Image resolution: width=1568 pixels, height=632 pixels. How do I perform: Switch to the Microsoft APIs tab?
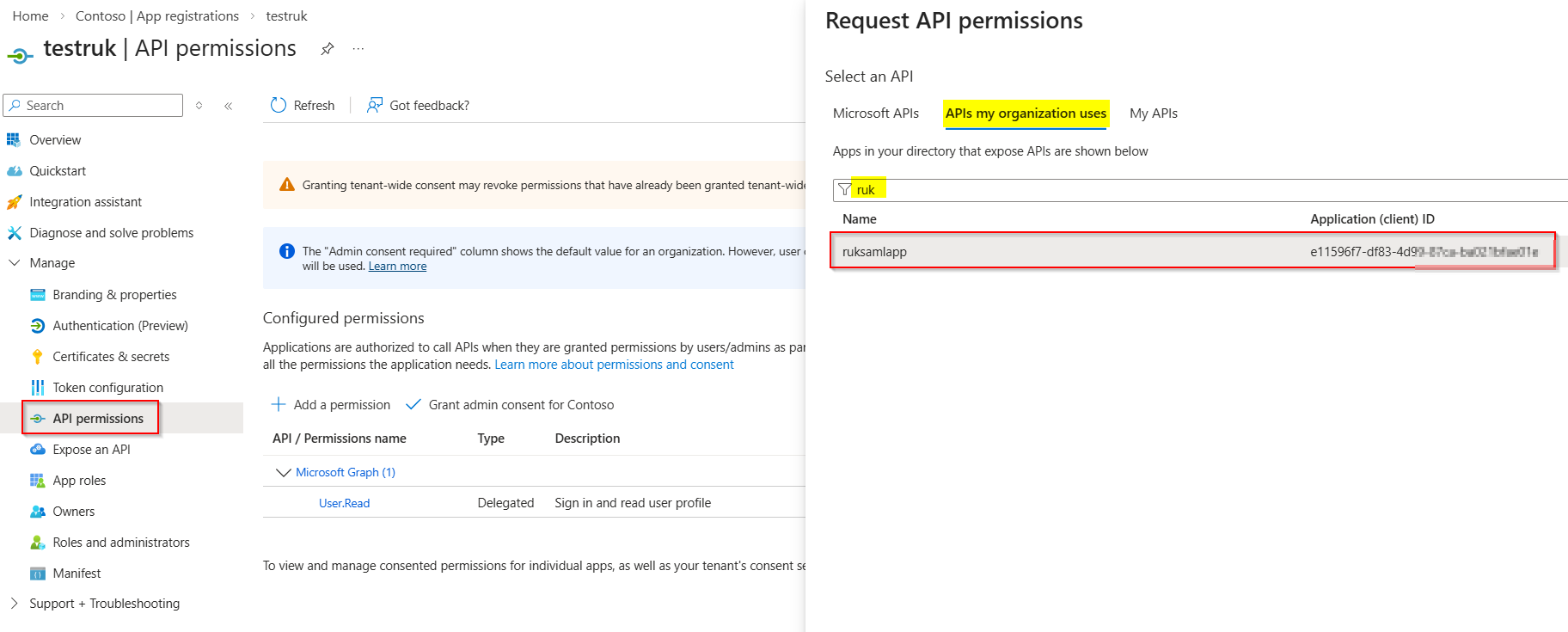pyautogui.click(x=876, y=114)
